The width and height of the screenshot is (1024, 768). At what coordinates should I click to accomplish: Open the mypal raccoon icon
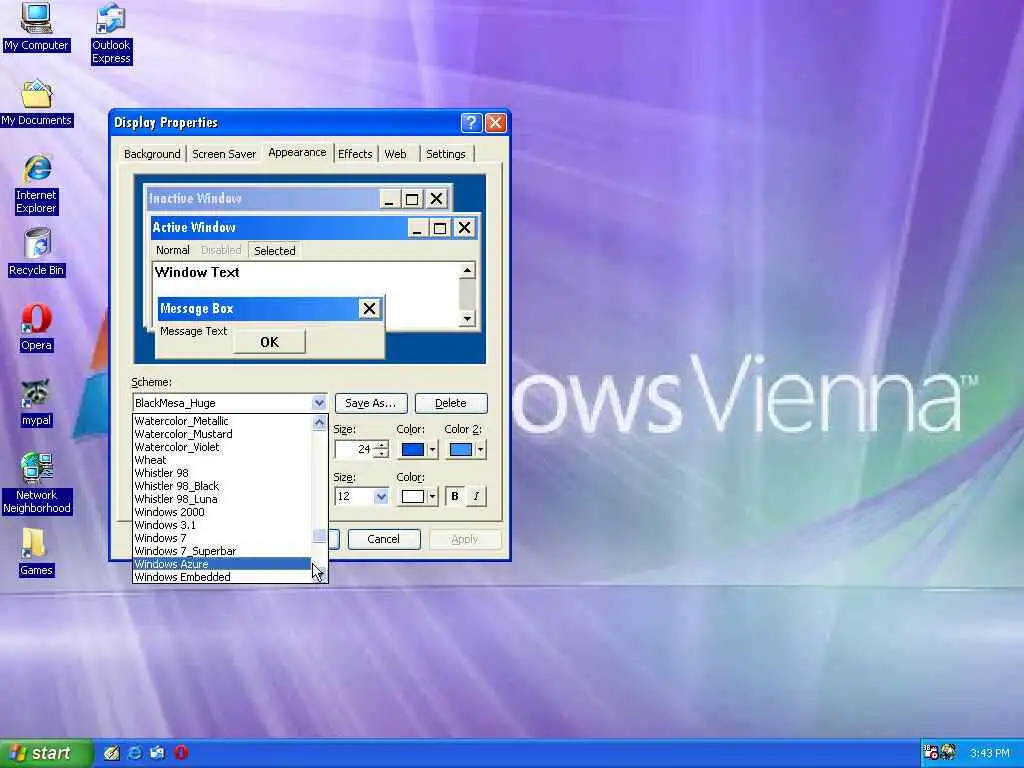tap(36, 403)
